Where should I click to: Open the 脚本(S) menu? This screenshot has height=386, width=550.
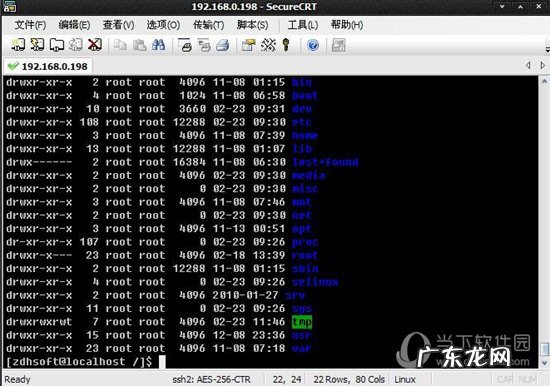point(253,25)
